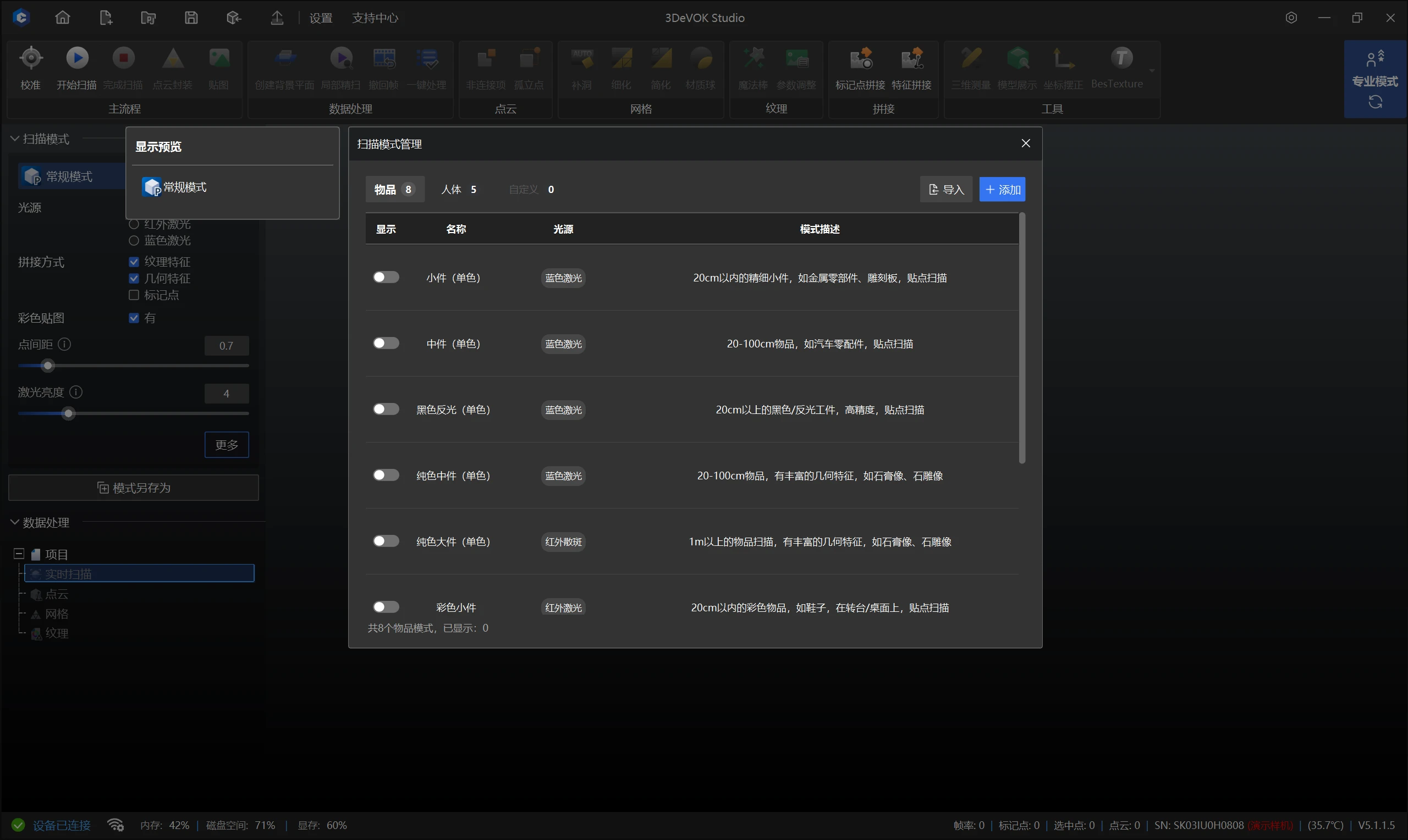
Task: Check the 标记点 checkbox
Action: (x=134, y=295)
